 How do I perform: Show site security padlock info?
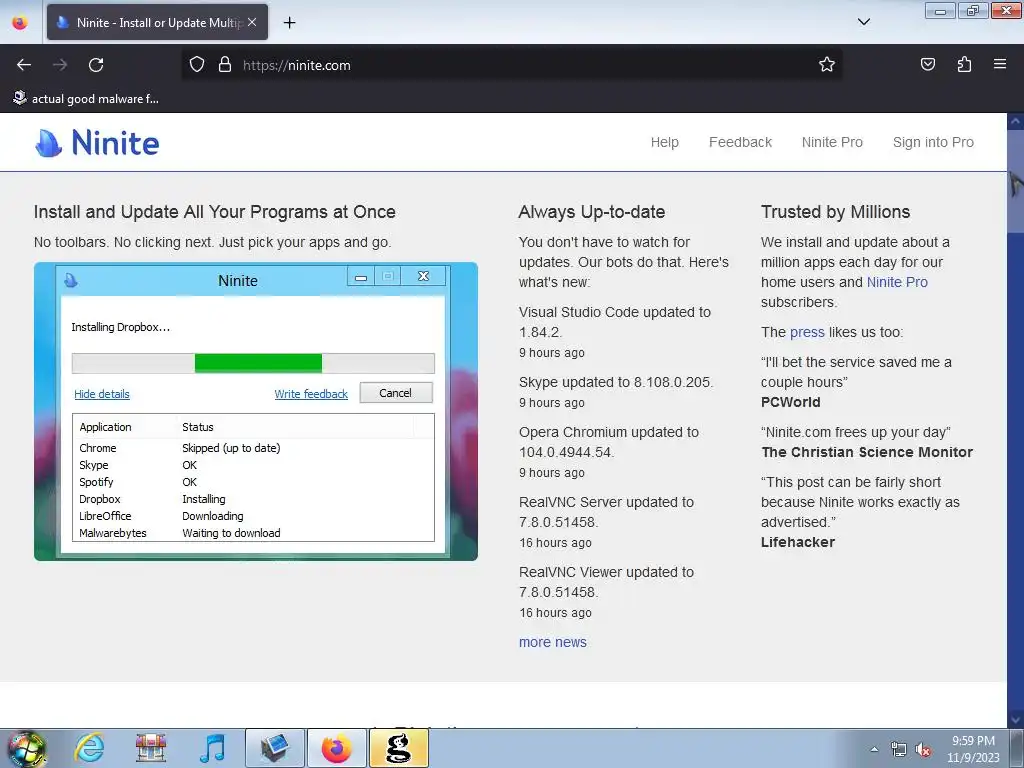(225, 65)
